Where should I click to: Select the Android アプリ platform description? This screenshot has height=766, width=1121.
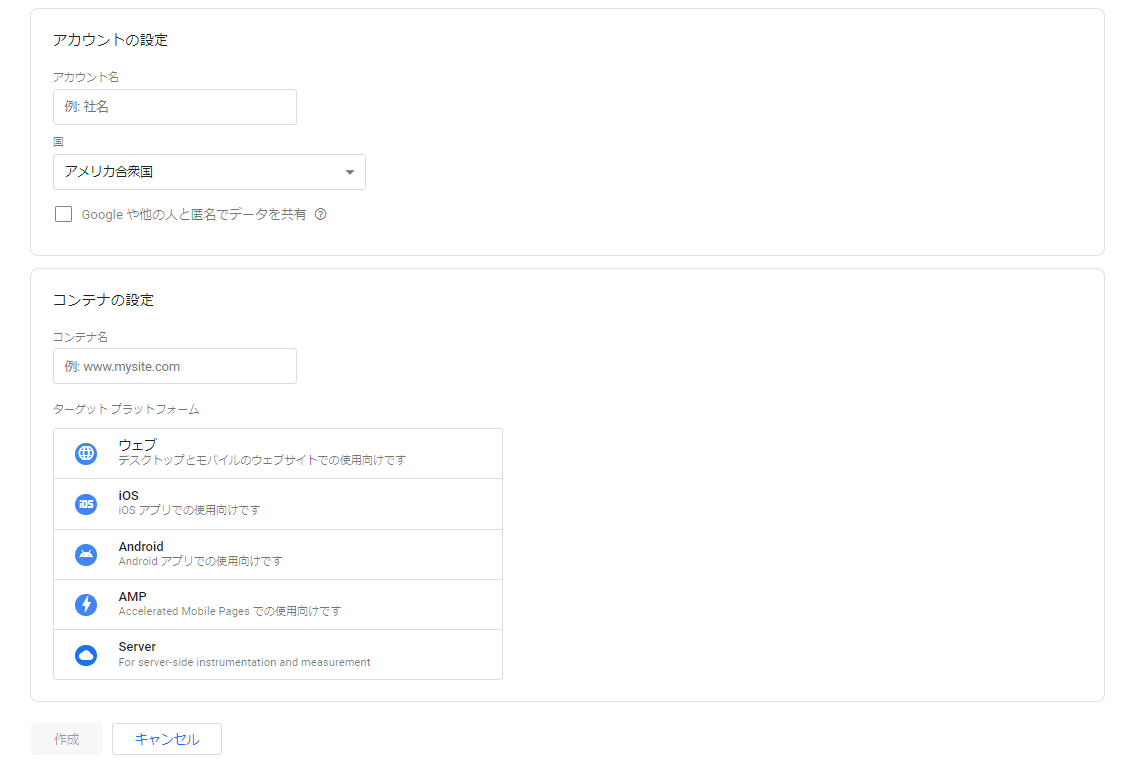pyautogui.click(x=200, y=562)
